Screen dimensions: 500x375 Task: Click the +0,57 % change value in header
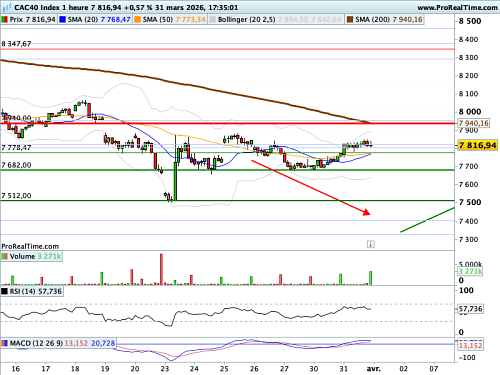click(138, 7)
